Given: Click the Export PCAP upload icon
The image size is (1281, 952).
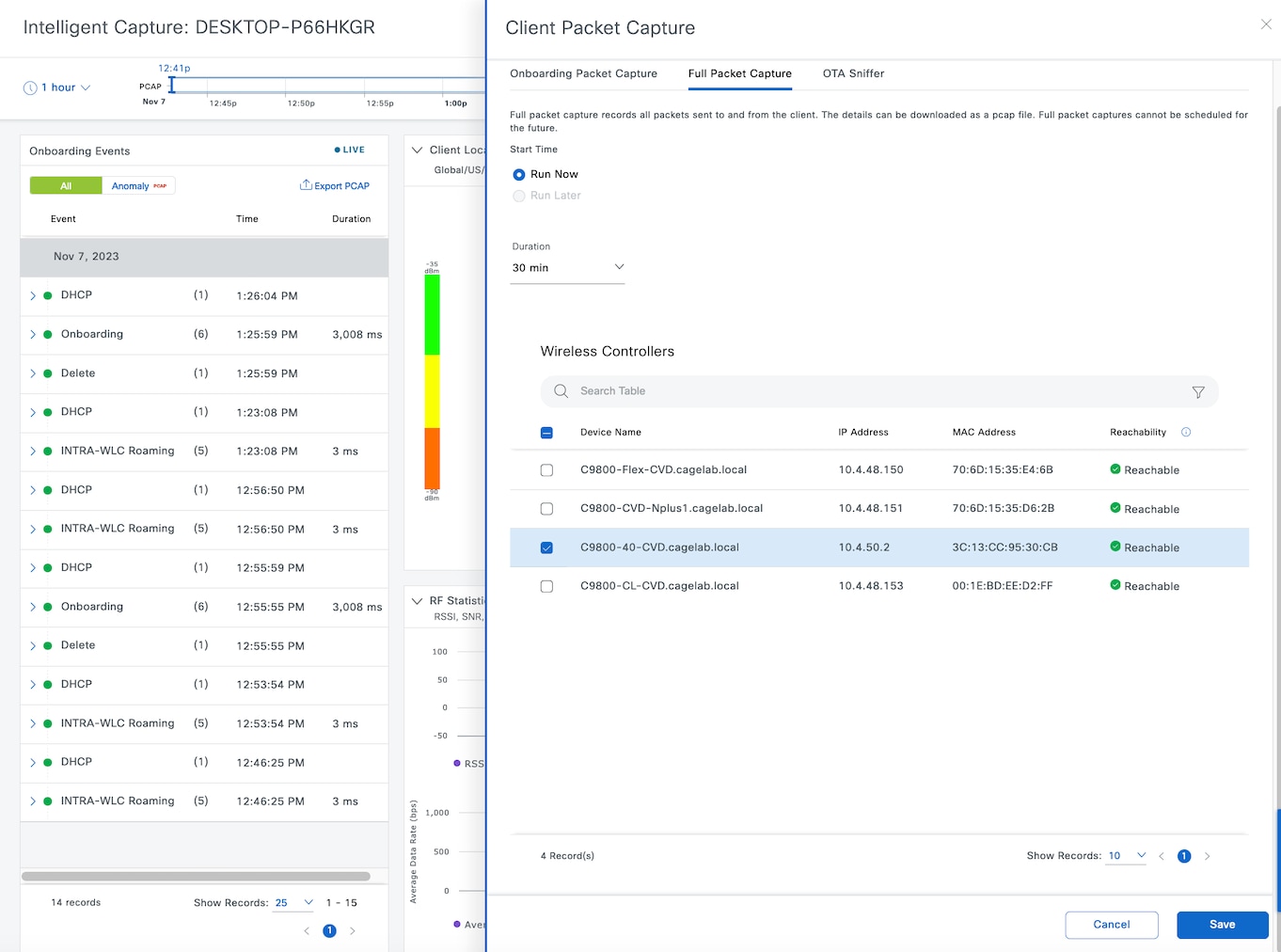Looking at the screenshot, I should tap(306, 185).
